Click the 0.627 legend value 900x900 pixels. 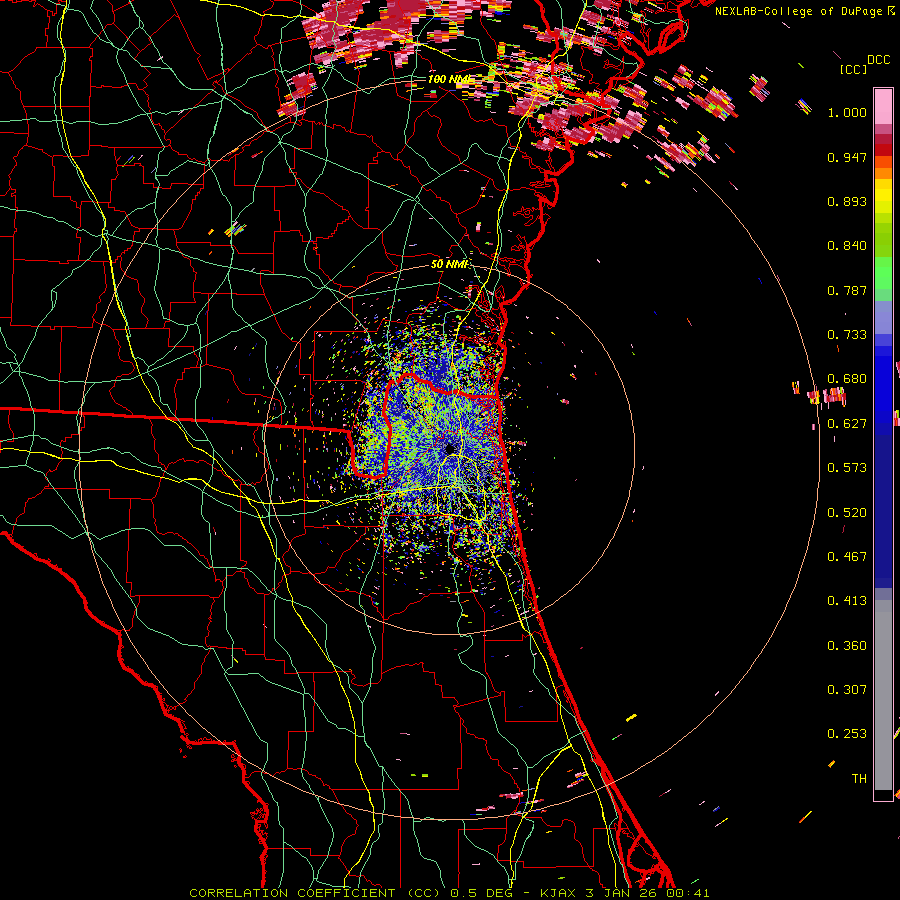point(847,424)
